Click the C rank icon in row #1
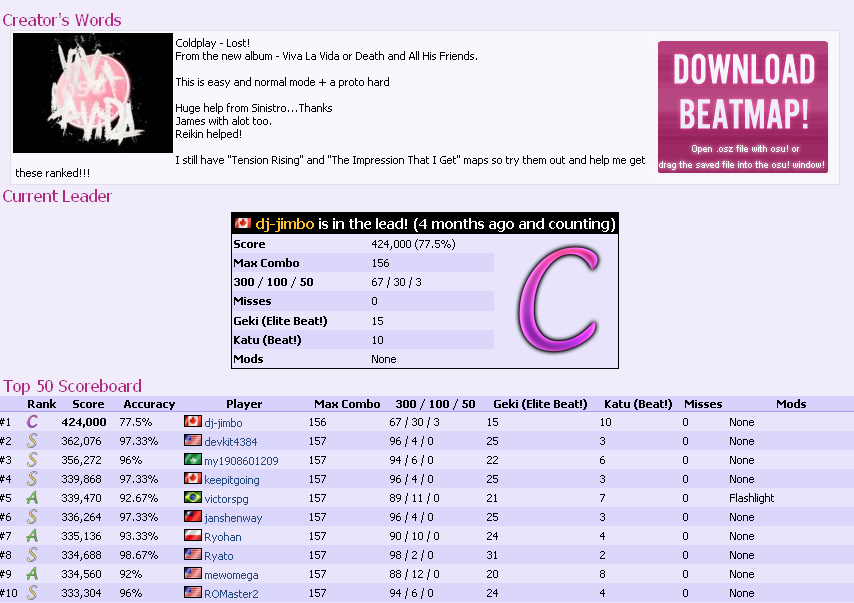This screenshot has height=603, width=854. click(32, 422)
